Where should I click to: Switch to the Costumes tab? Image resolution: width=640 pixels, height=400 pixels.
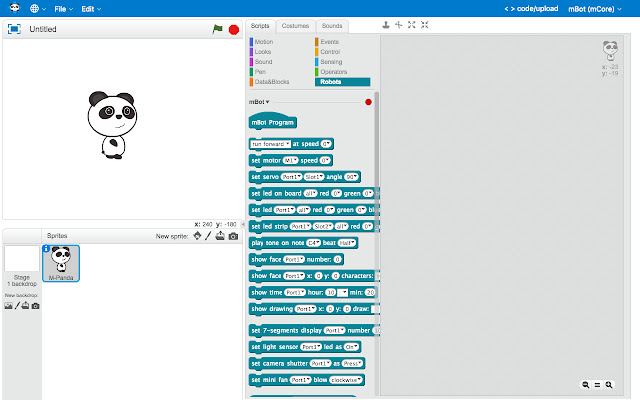[295, 26]
